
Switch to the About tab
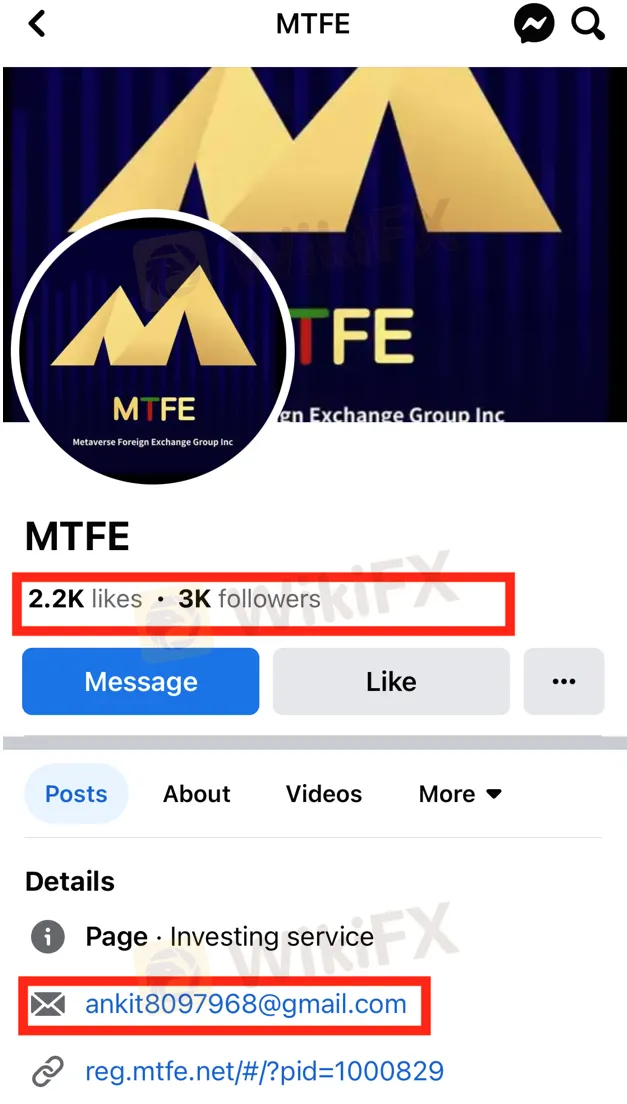coord(197,794)
